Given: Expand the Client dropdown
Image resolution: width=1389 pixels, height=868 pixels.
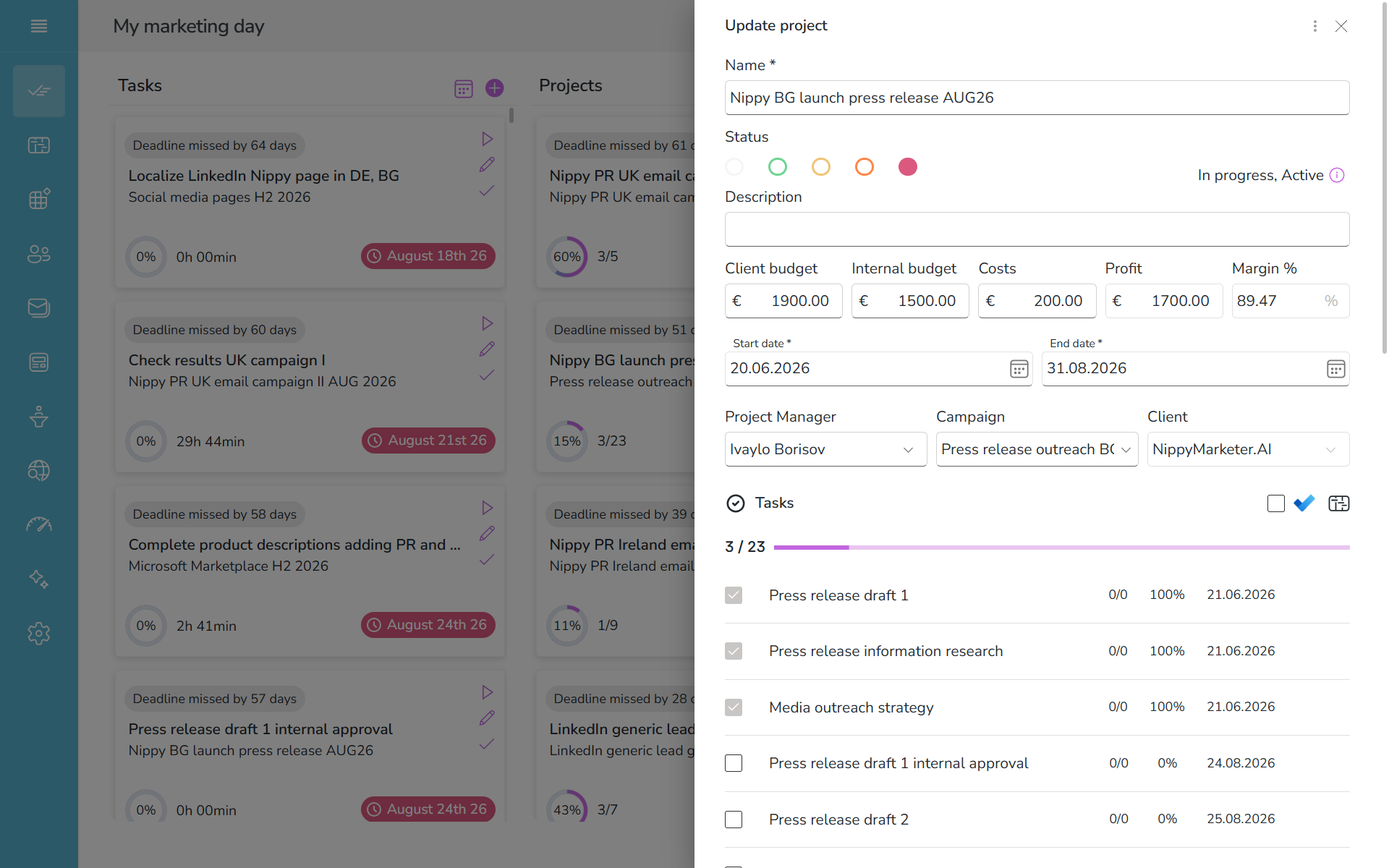Looking at the screenshot, I should pyautogui.click(x=1248, y=449).
